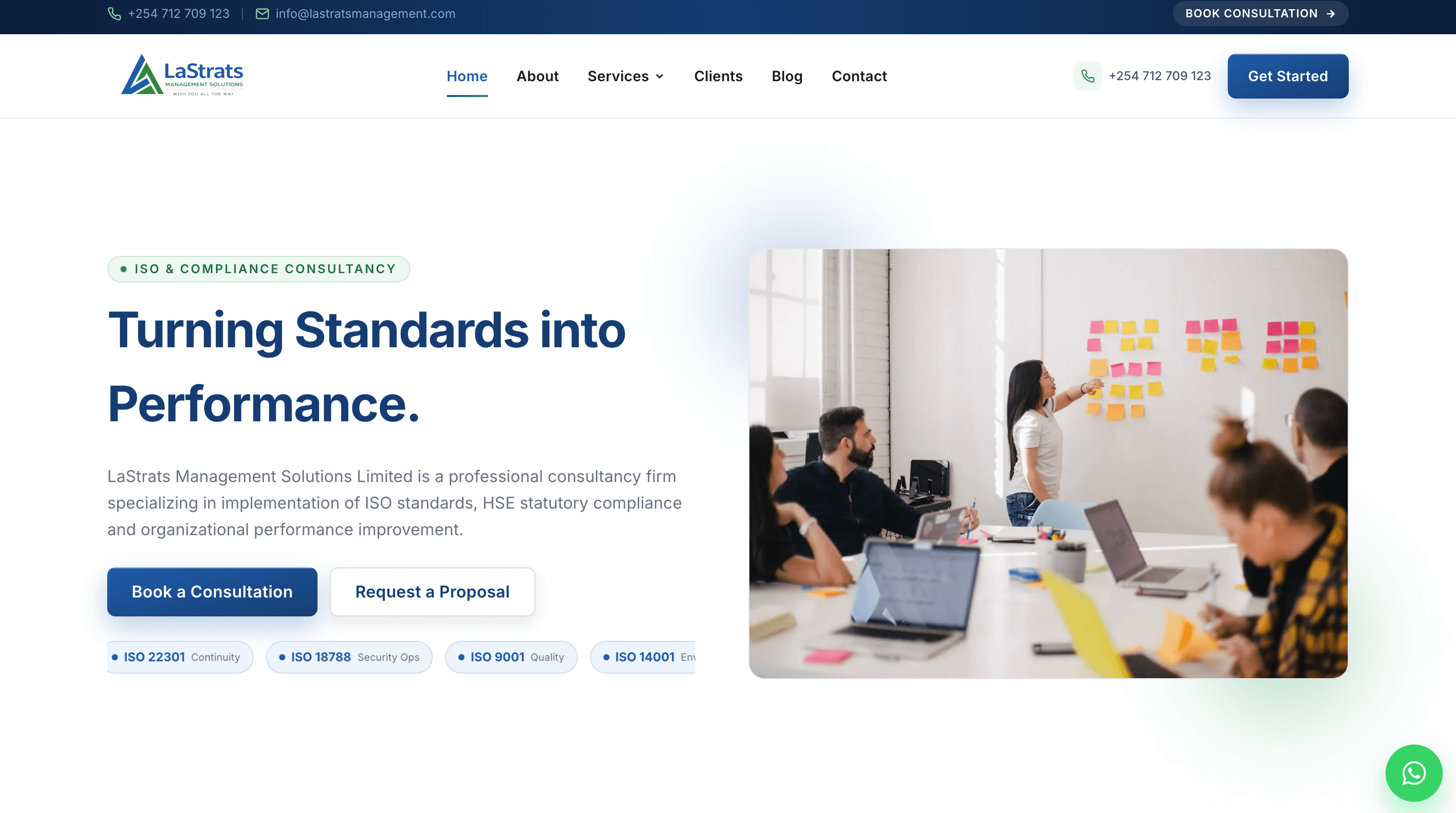Click the BOOK CONSULTATION top bar button

[x=1260, y=14]
